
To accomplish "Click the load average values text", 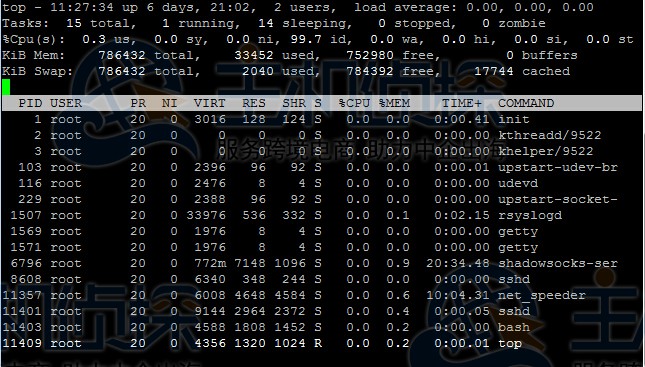I will tap(530, 7).
